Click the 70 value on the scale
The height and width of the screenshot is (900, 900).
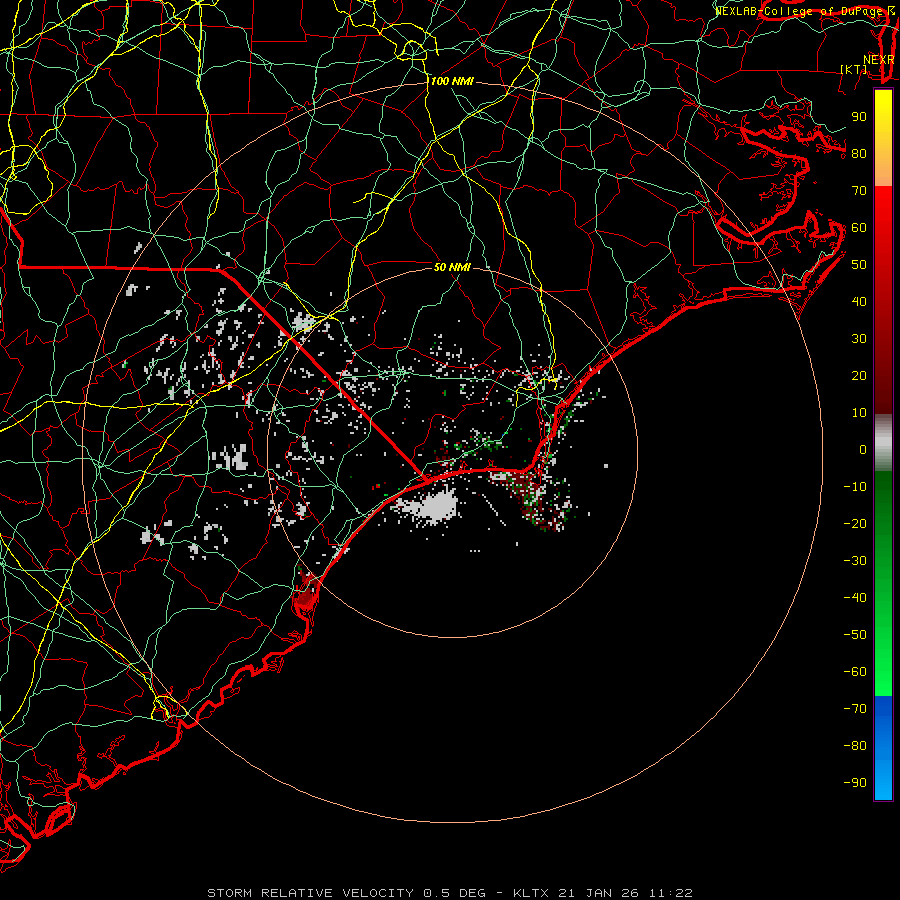pyautogui.click(x=859, y=191)
